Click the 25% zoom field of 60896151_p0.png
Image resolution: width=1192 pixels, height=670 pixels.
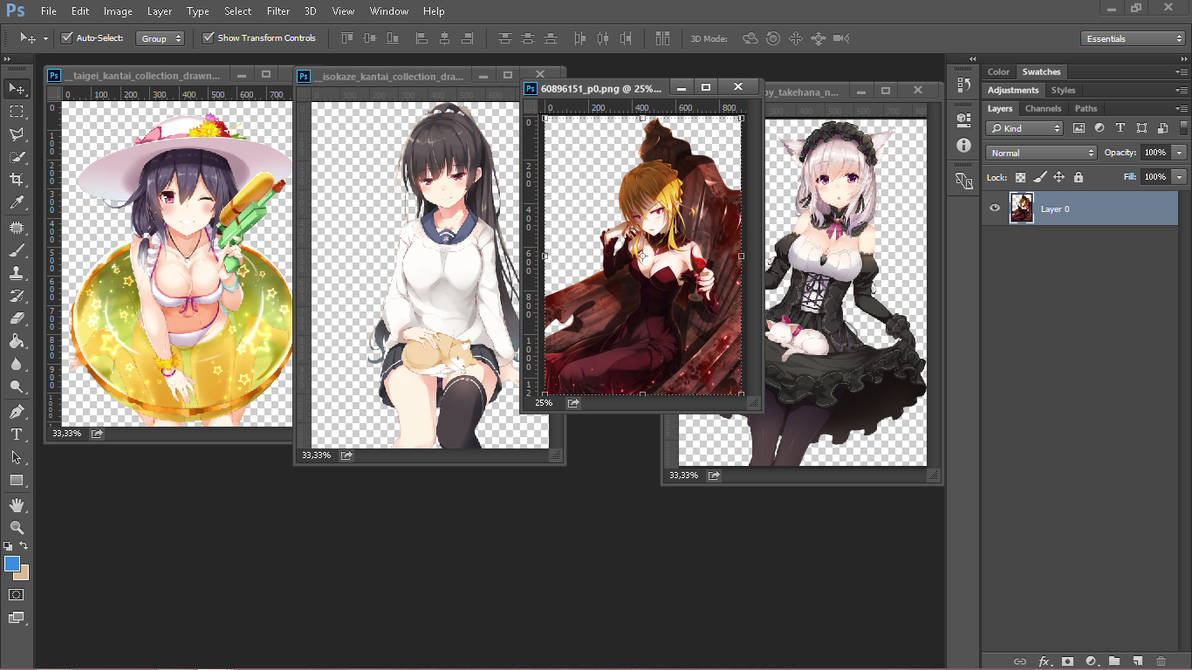[544, 403]
